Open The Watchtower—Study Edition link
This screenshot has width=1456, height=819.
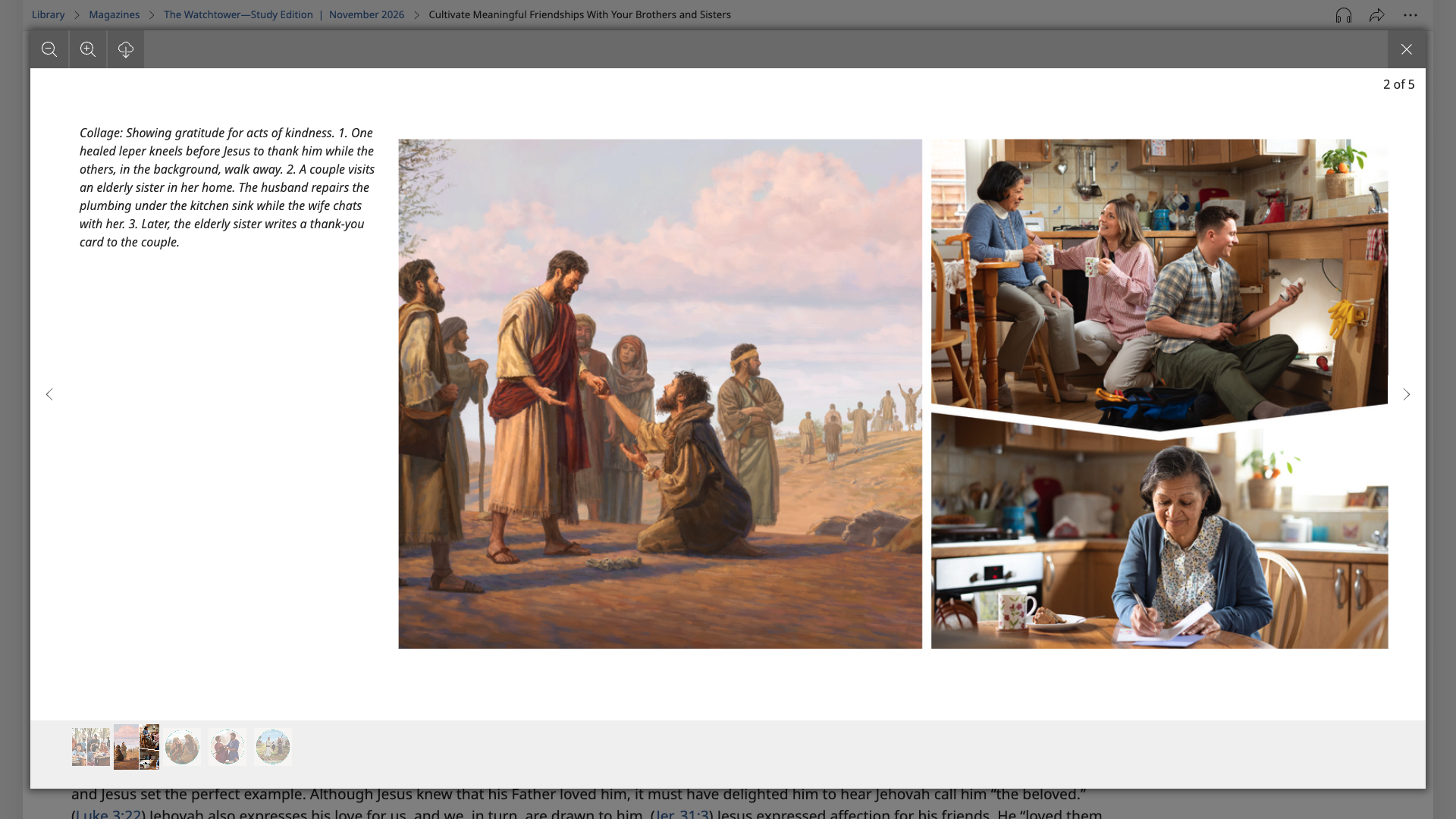(238, 14)
